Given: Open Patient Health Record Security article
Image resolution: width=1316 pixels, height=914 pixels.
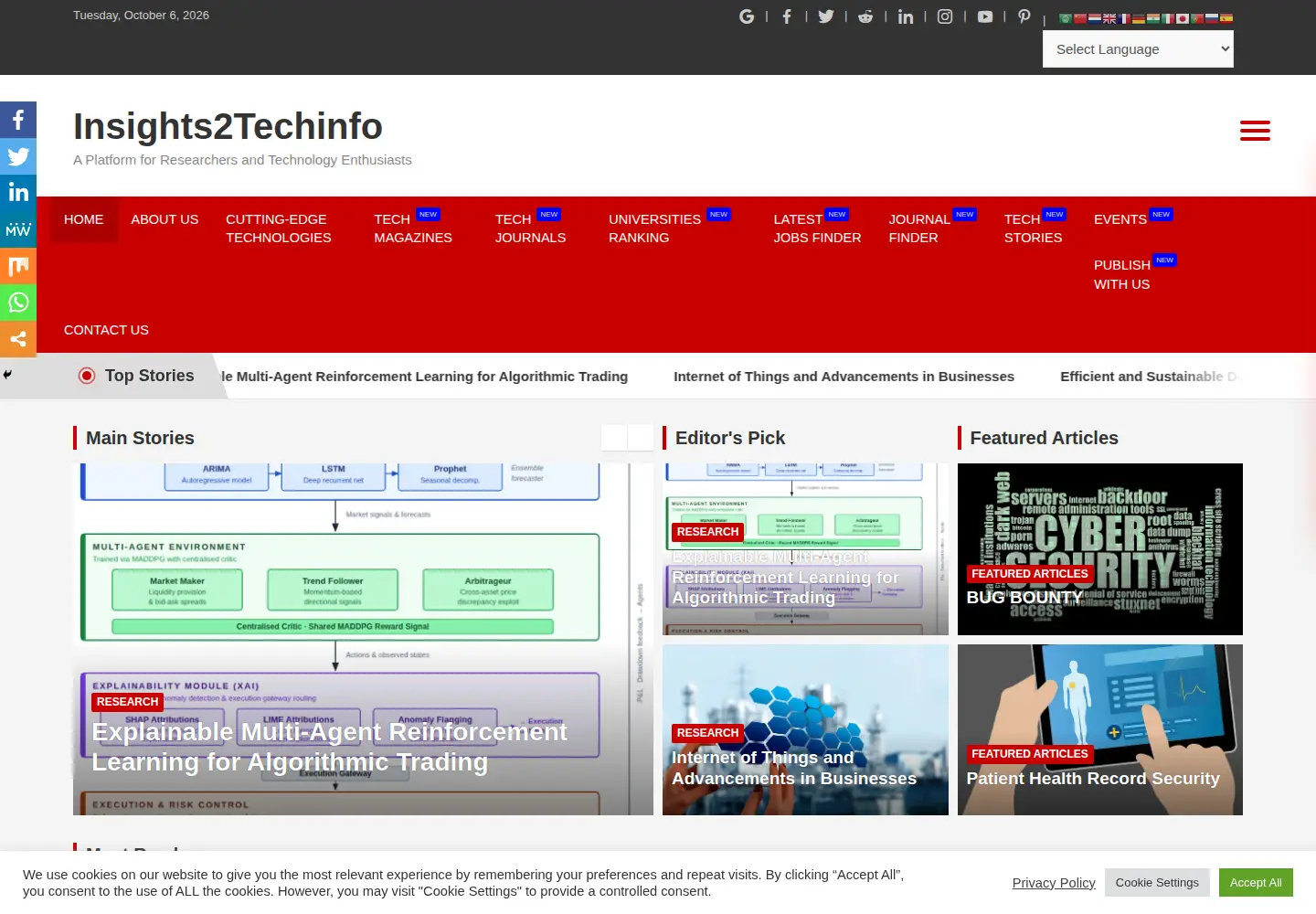Looking at the screenshot, I should click(x=1093, y=779).
